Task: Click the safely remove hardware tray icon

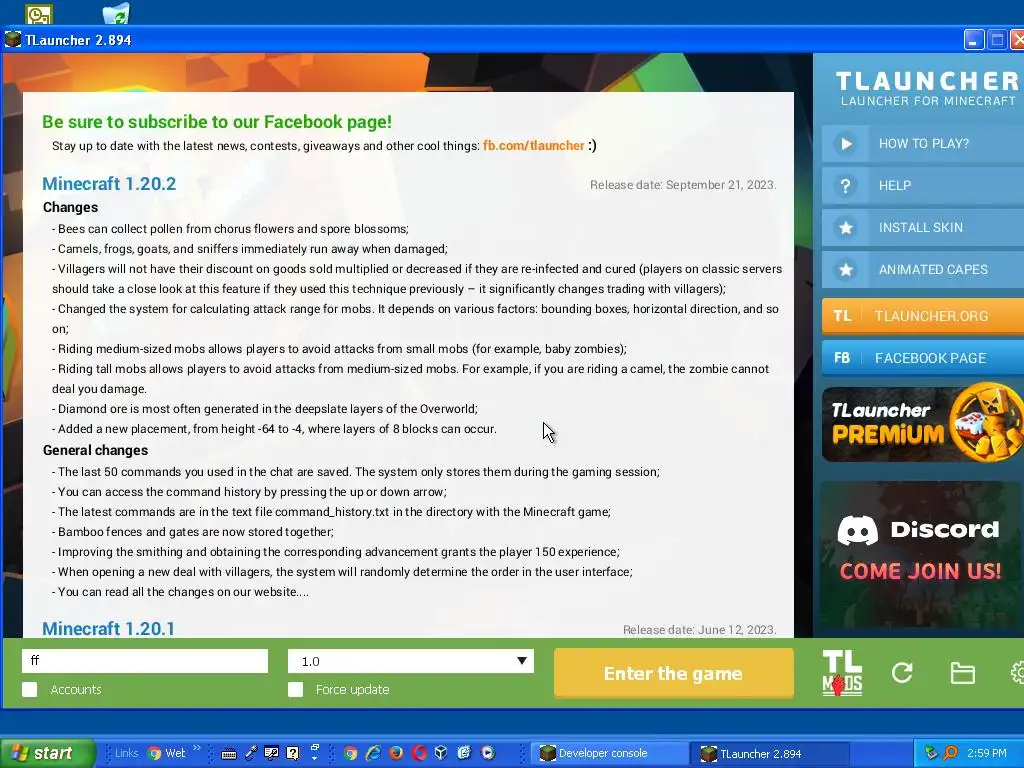Action: (x=932, y=753)
